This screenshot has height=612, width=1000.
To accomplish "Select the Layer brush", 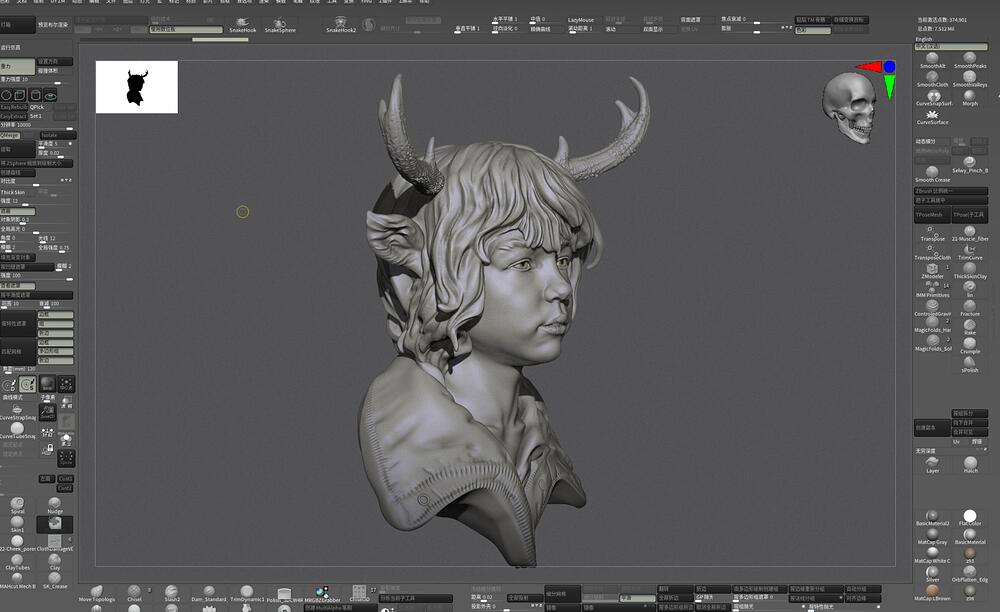I will (x=932, y=465).
